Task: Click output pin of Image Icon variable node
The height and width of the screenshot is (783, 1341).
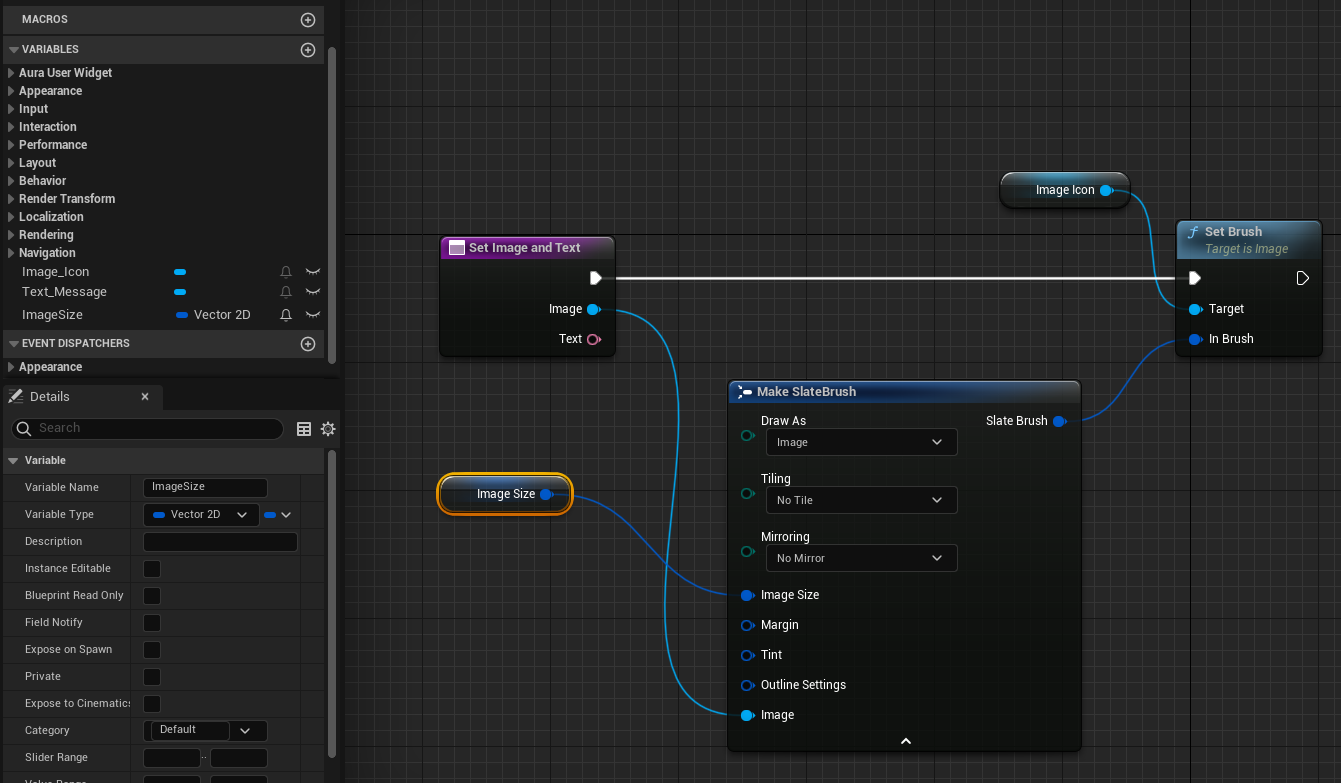Action: (x=1106, y=190)
